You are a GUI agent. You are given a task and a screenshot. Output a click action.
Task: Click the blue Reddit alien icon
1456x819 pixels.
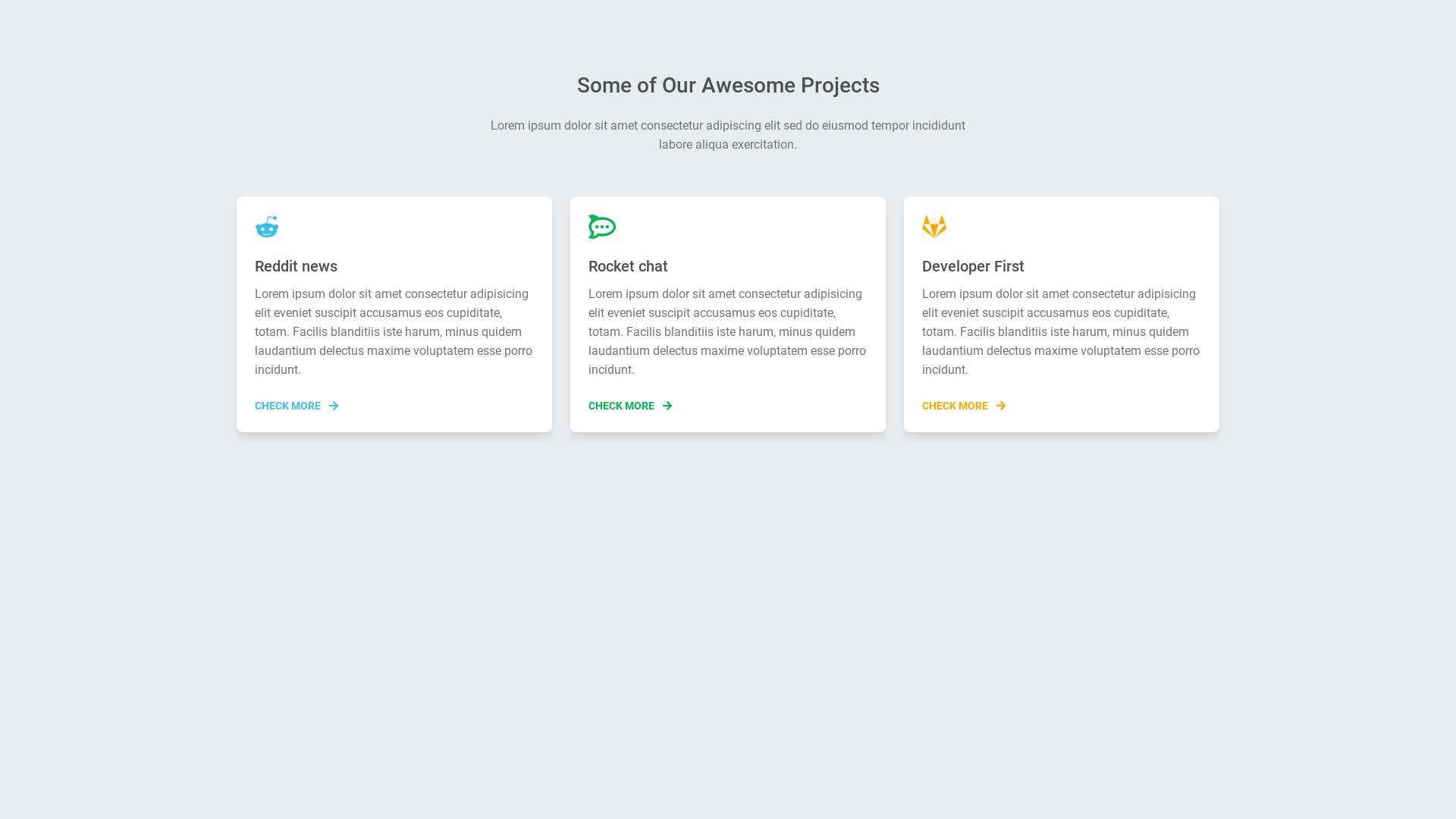[267, 227]
